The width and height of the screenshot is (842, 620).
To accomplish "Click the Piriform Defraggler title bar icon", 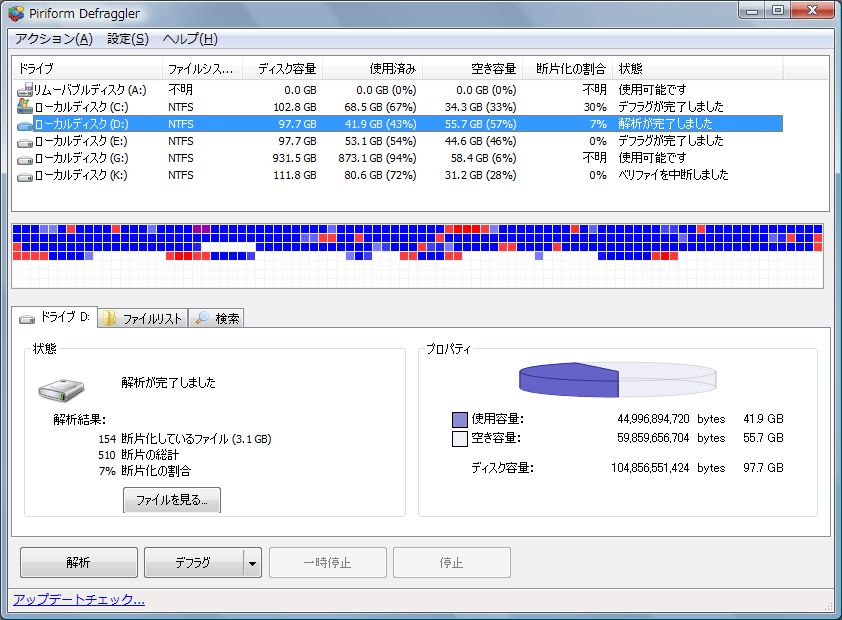I will 16,13.
